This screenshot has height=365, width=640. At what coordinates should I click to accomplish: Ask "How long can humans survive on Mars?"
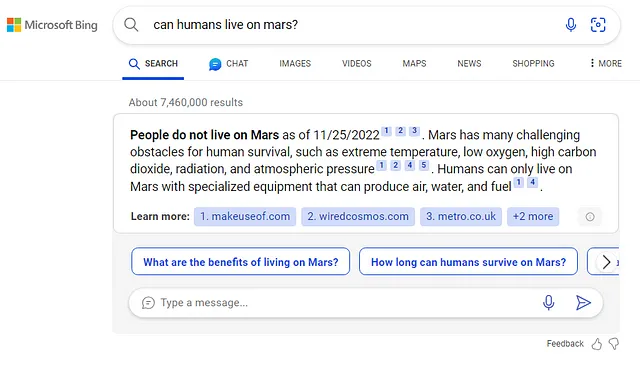pyautogui.click(x=468, y=261)
